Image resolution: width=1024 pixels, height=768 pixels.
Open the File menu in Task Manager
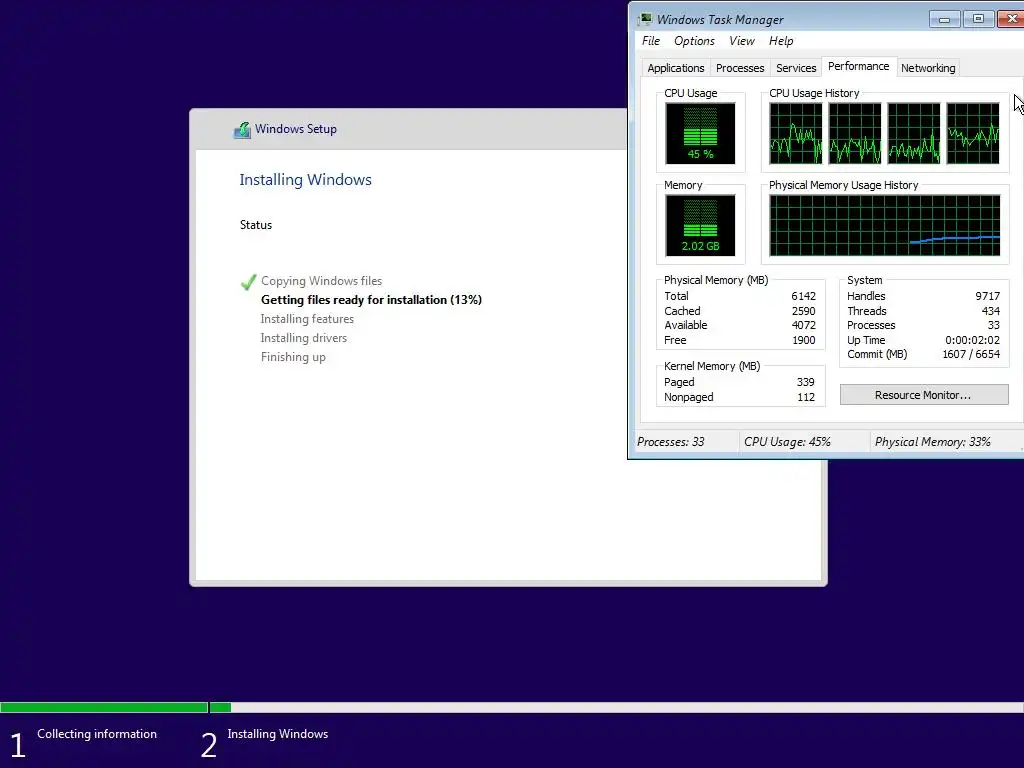(x=650, y=40)
